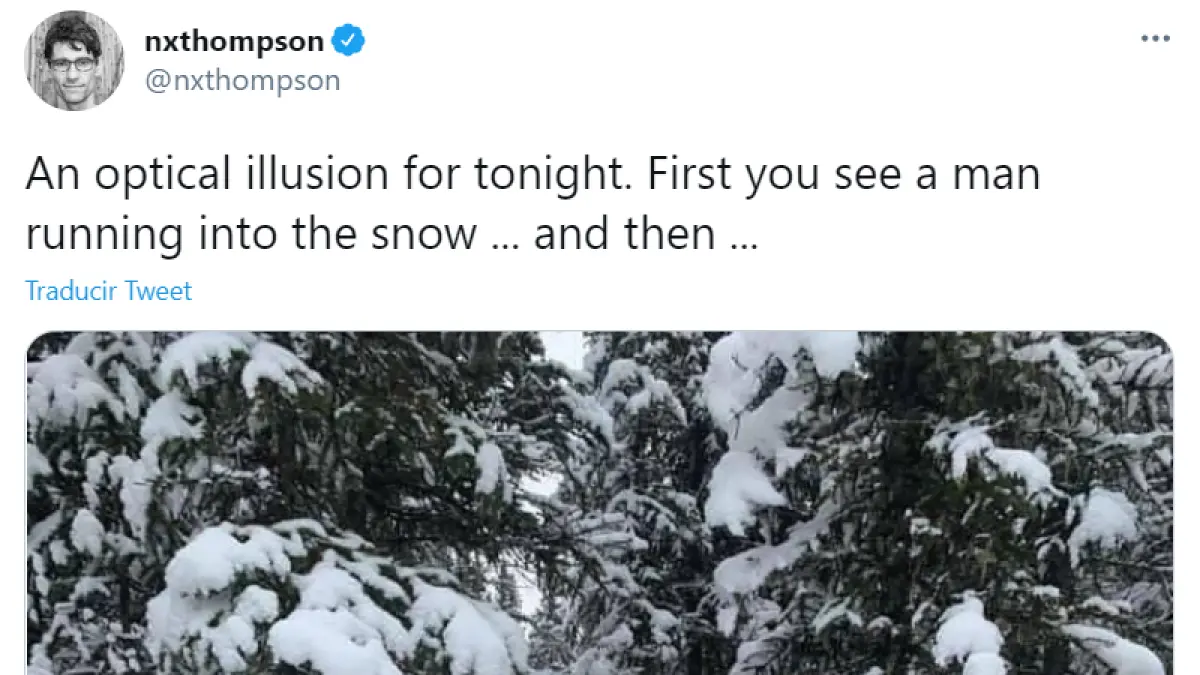Click the pale sky gap between the trees
Image resolution: width=1200 pixels, height=675 pixels.
(x=563, y=349)
